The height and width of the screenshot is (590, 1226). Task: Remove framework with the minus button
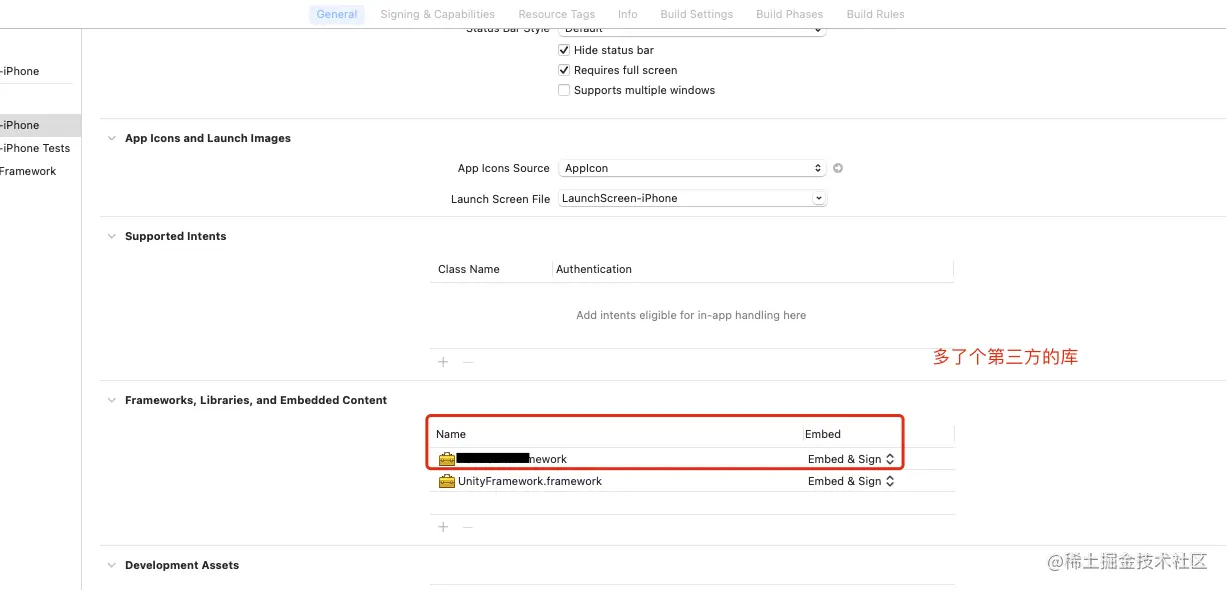(467, 527)
